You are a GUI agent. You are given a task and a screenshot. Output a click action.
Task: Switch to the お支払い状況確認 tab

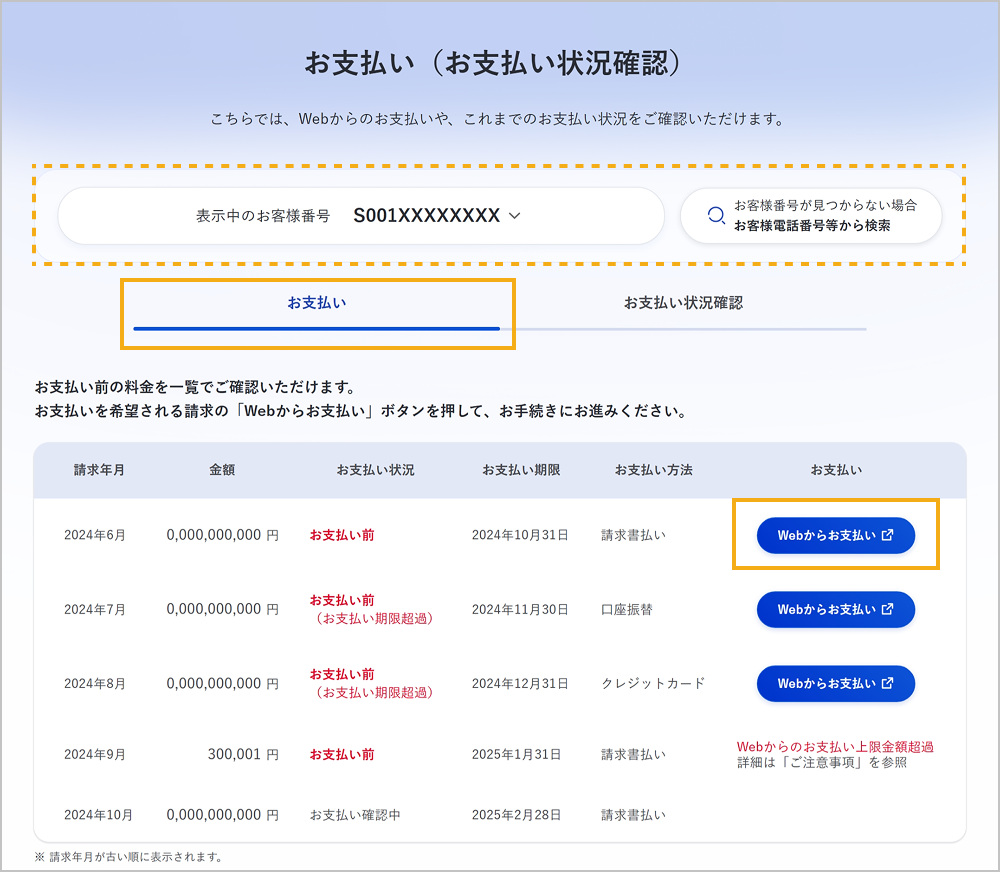pos(683,303)
